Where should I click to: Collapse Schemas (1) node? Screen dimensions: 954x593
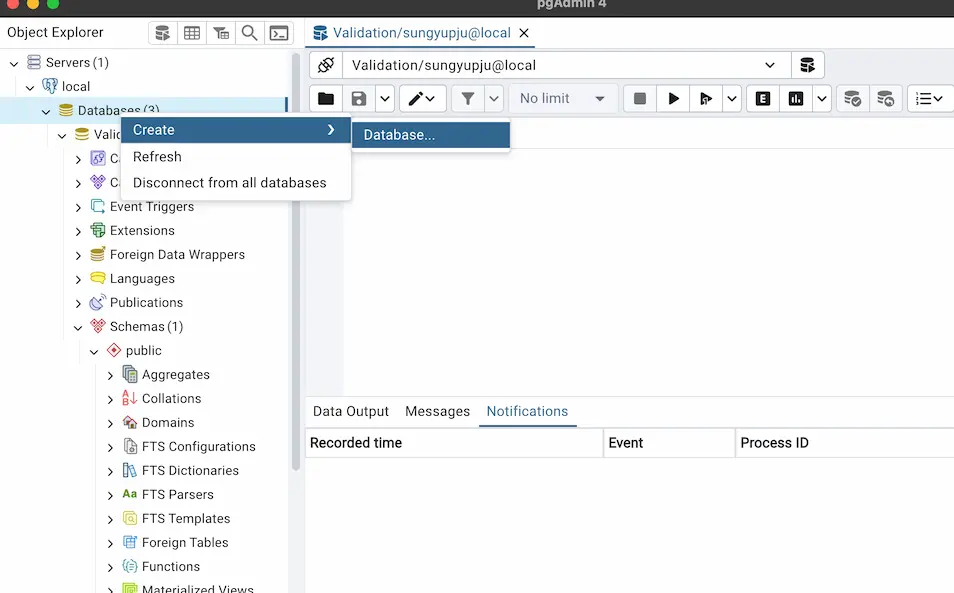[78, 328]
